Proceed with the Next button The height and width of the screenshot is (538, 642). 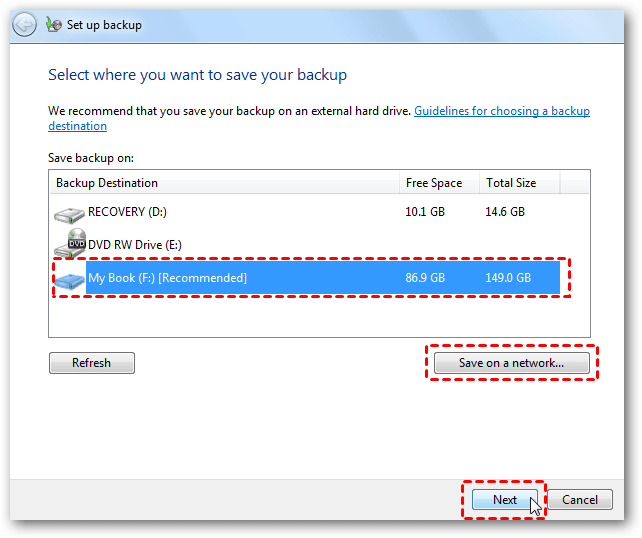pyautogui.click(x=505, y=500)
